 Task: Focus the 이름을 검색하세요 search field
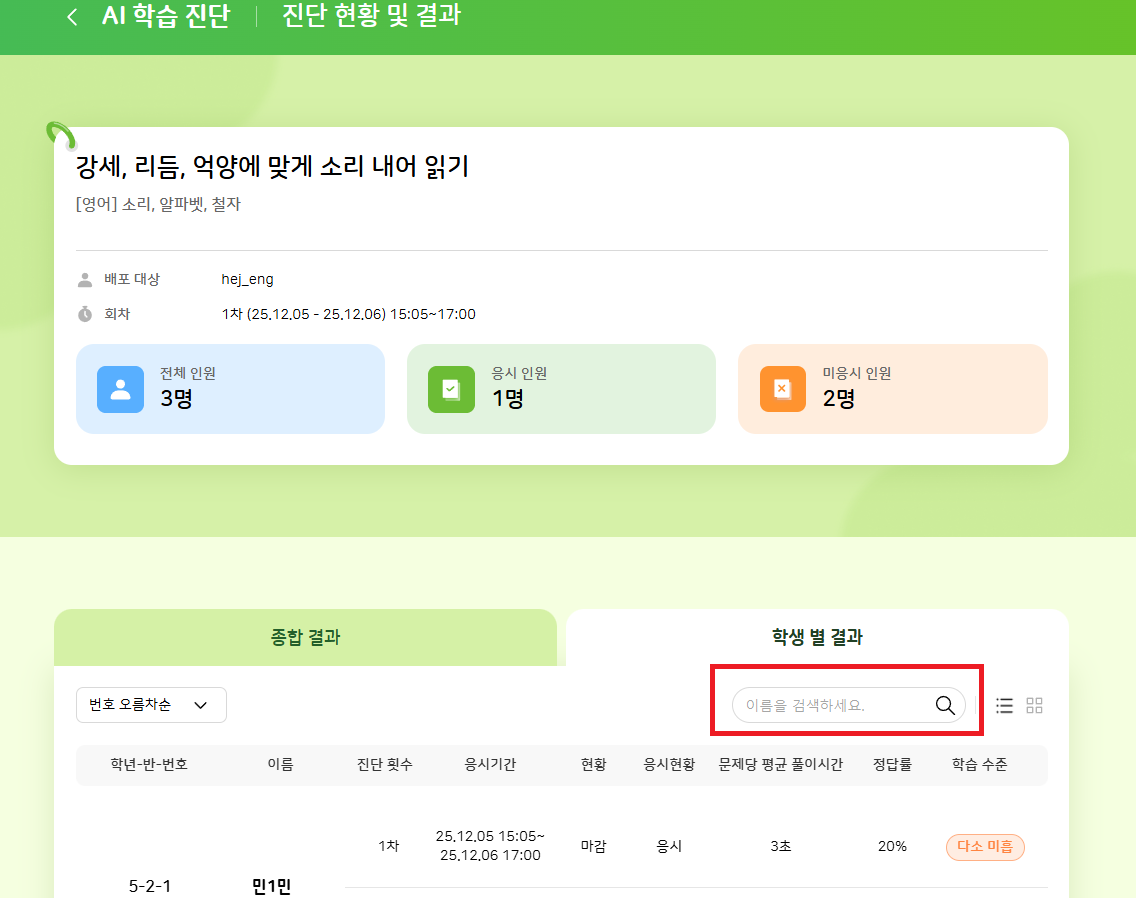point(830,705)
